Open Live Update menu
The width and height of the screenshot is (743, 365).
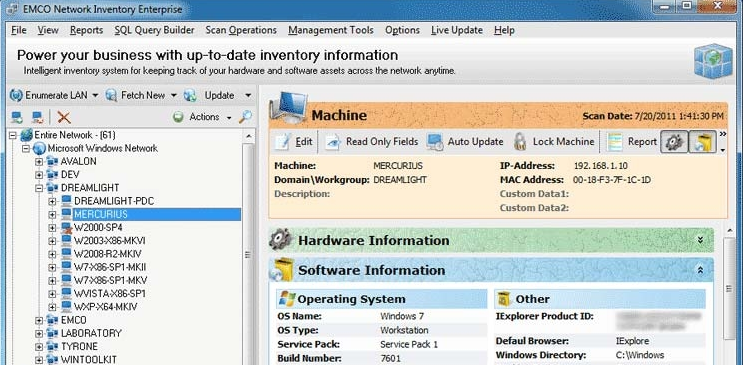coord(457,30)
